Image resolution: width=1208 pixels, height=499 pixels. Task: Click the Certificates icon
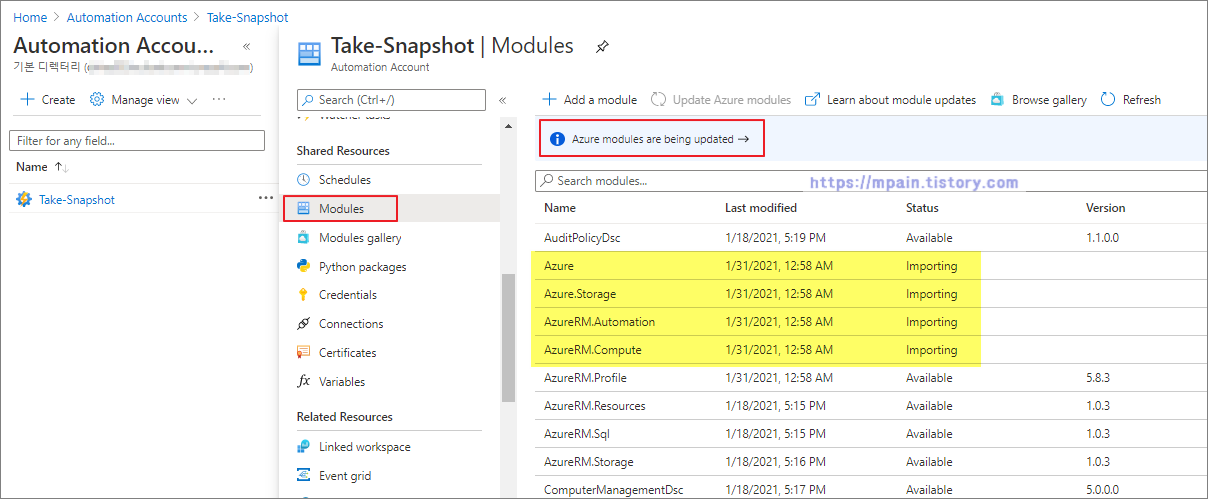click(304, 352)
